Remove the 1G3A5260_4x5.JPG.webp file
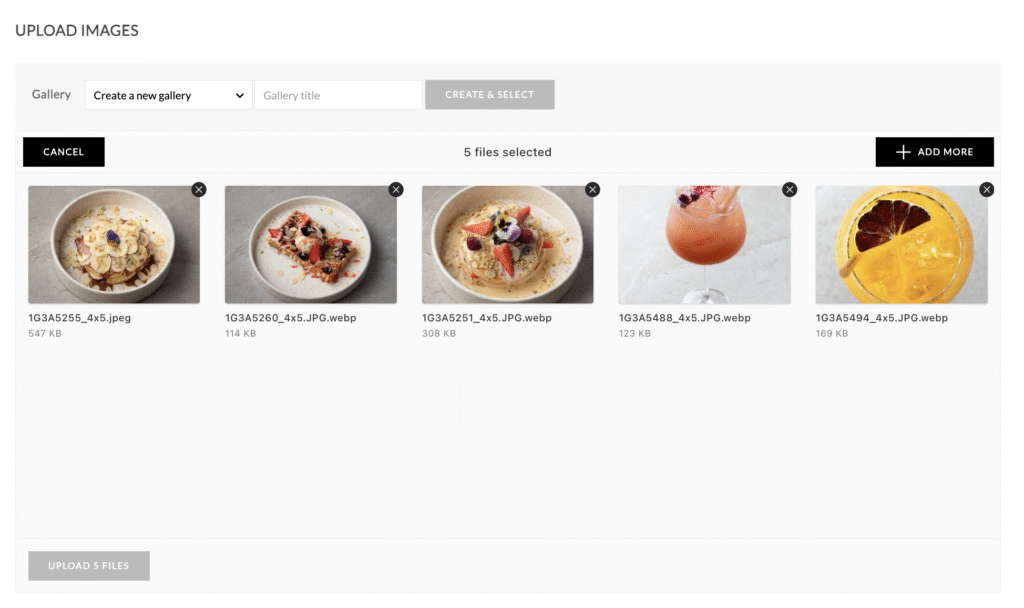This screenshot has height=608, width=1024. pos(396,189)
